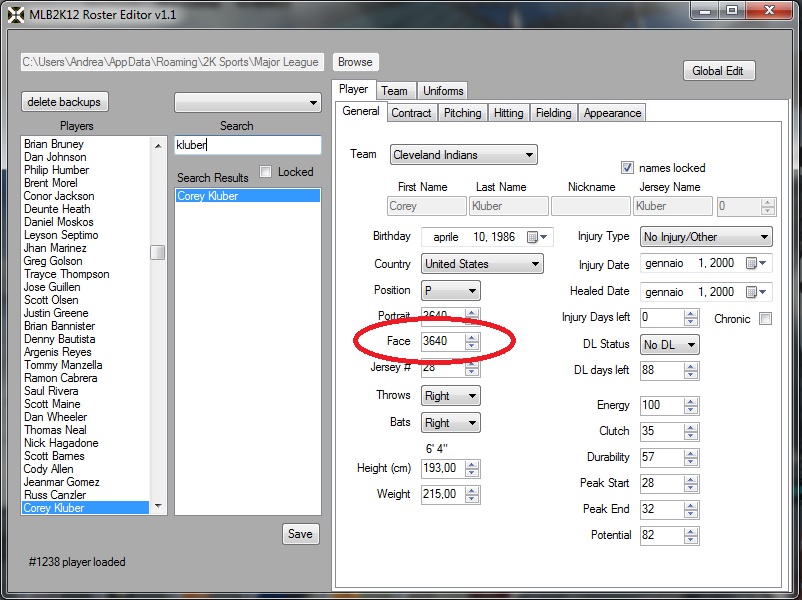
Task: Click the Players list scroll up arrow
Action: click(158, 146)
